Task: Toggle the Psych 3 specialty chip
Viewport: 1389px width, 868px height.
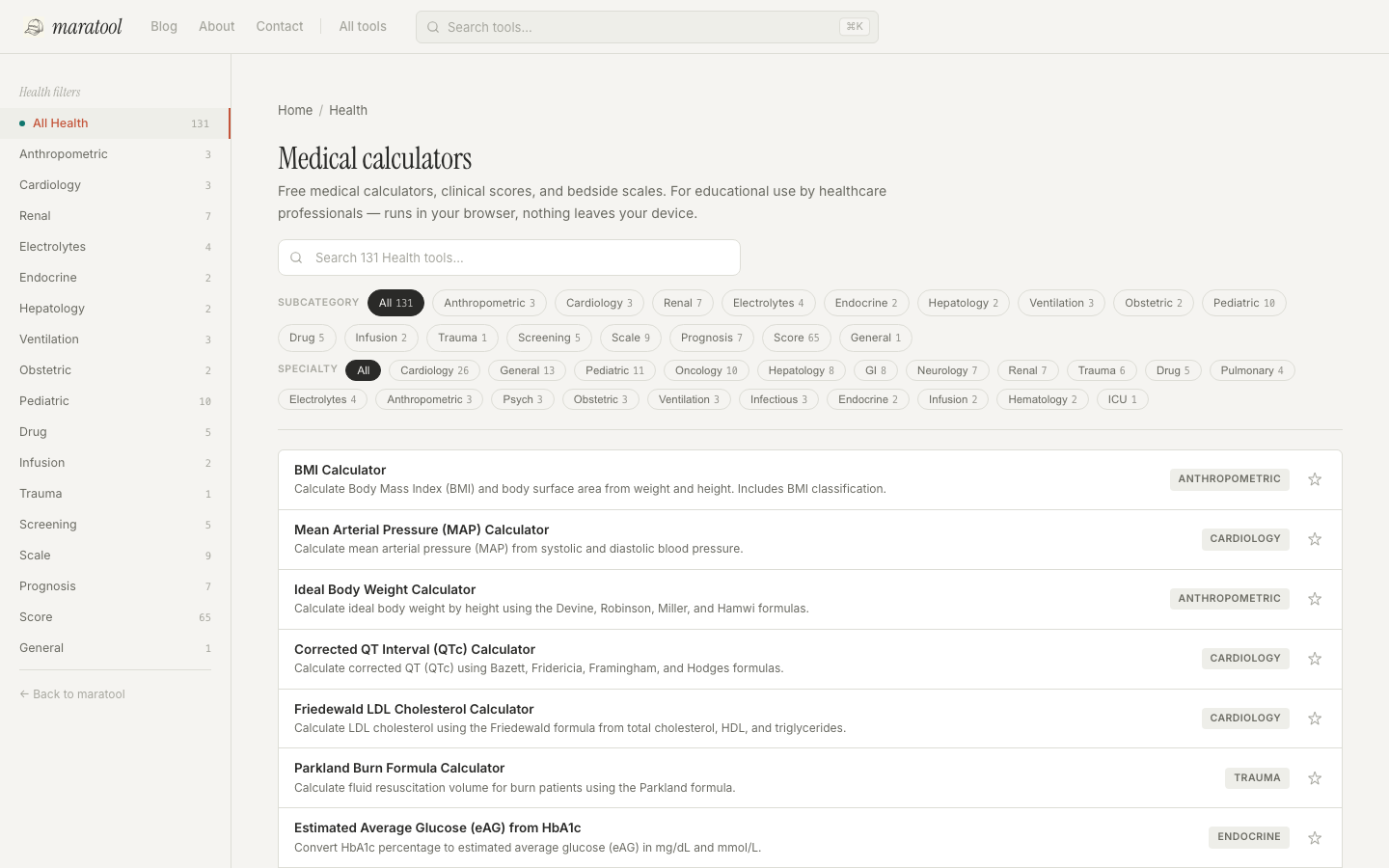Action: pyautogui.click(x=523, y=399)
